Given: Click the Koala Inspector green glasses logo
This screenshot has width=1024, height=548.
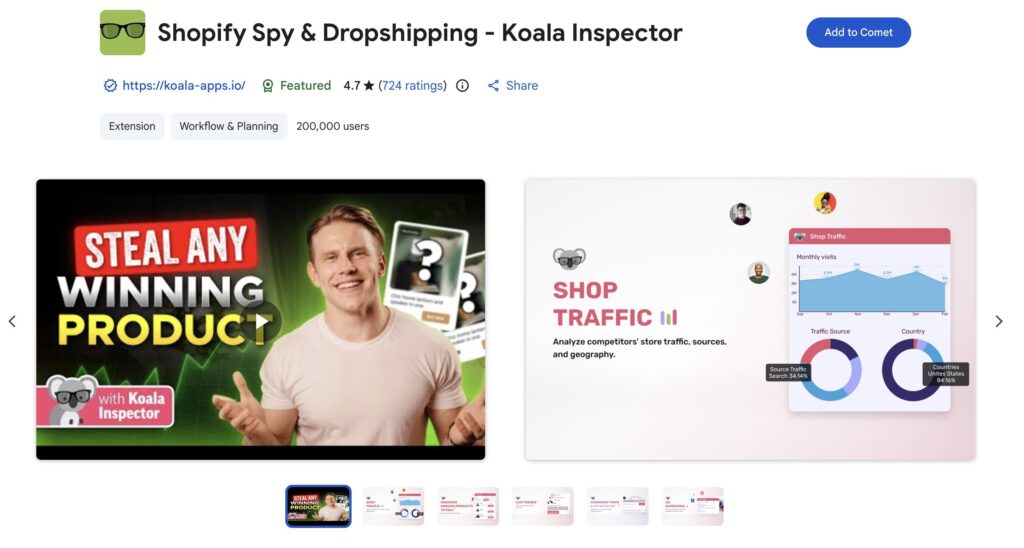Looking at the screenshot, I should [122, 33].
